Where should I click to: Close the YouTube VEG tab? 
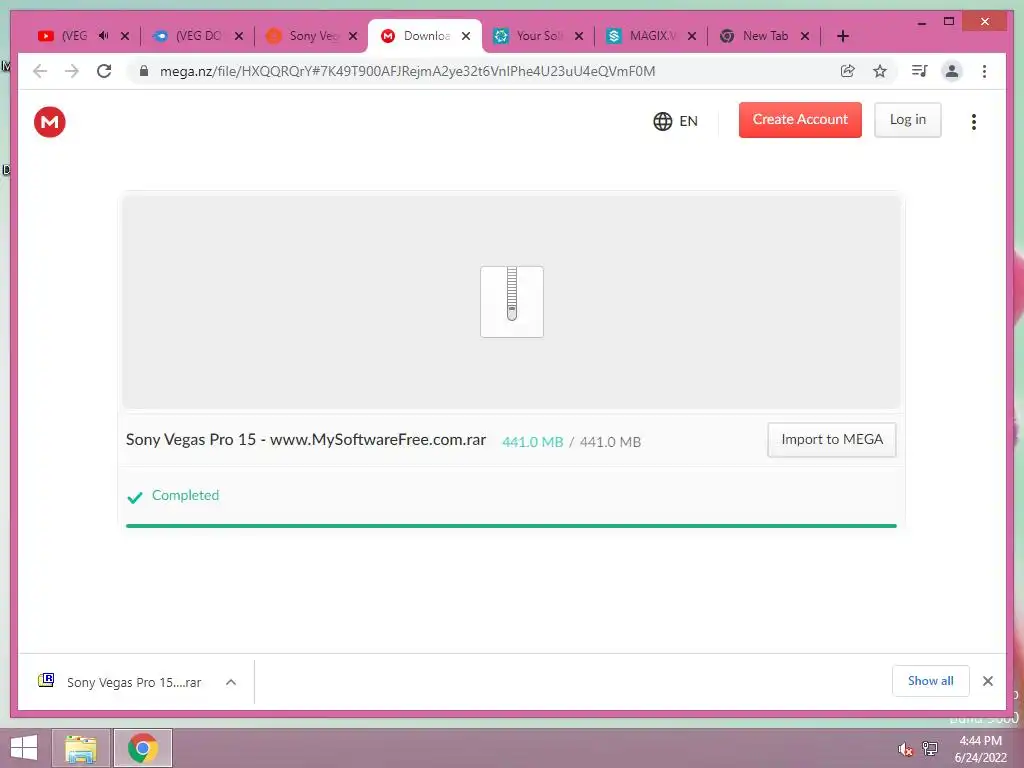[125, 36]
